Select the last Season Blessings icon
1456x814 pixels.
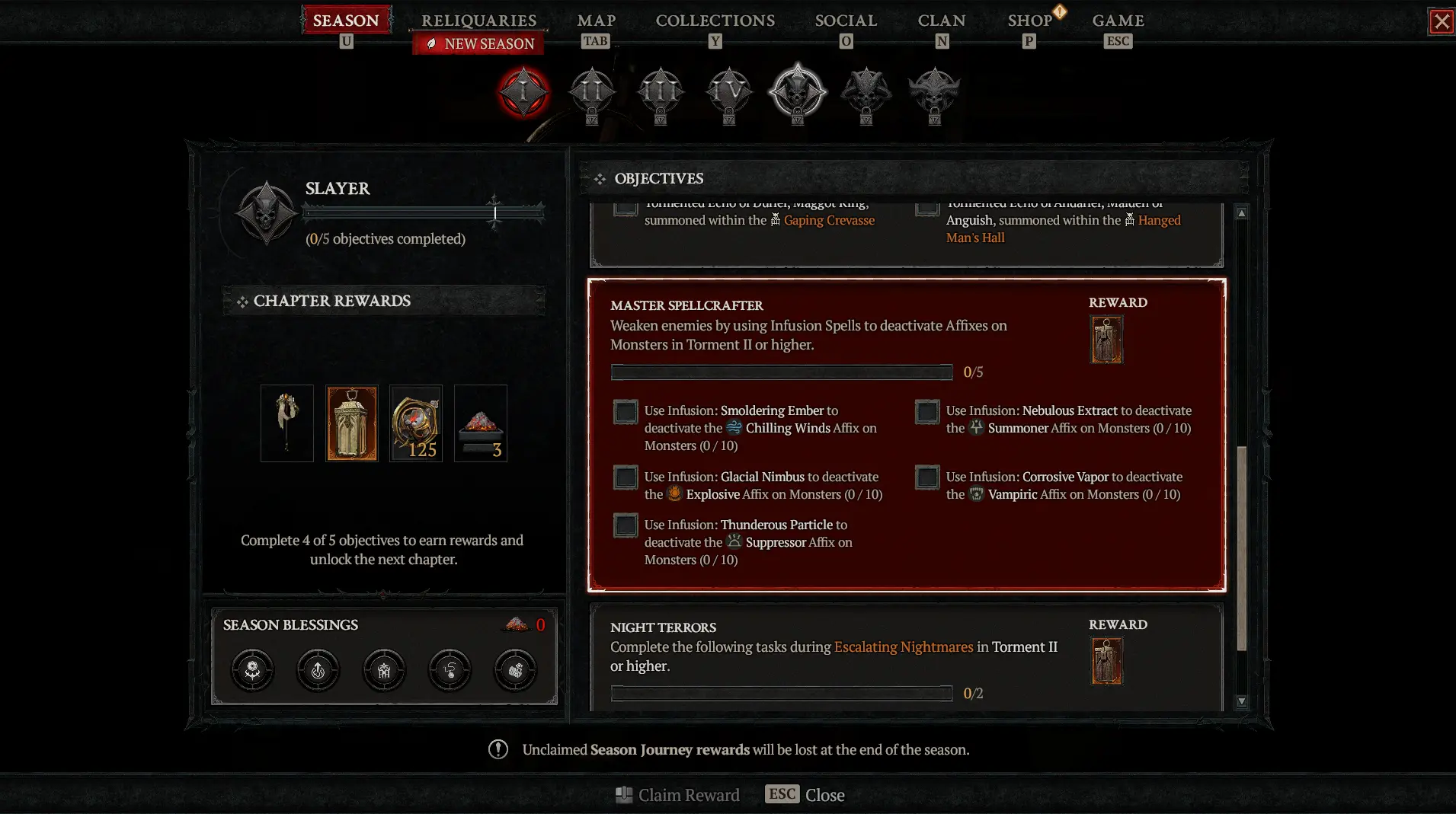515,670
